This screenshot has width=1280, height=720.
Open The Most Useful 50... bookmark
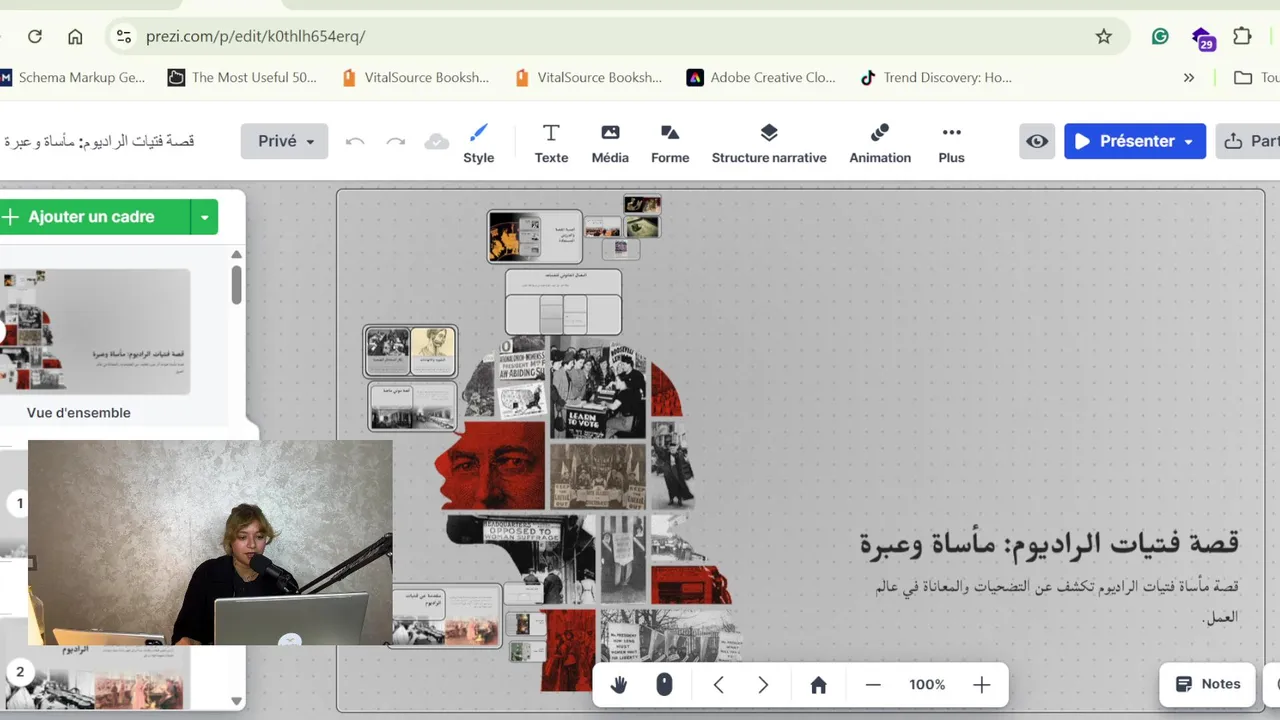point(242,77)
